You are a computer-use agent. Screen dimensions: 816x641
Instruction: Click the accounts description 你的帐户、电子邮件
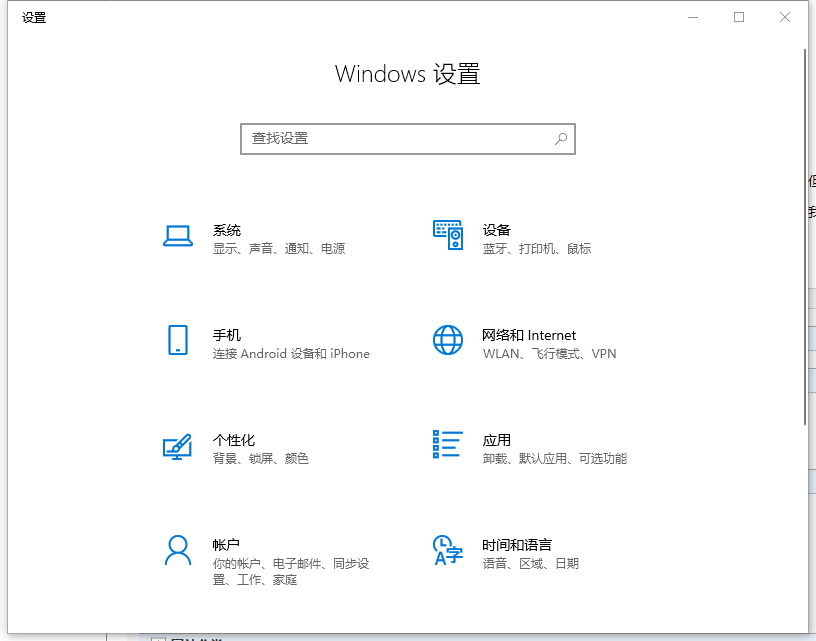[x=291, y=572]
